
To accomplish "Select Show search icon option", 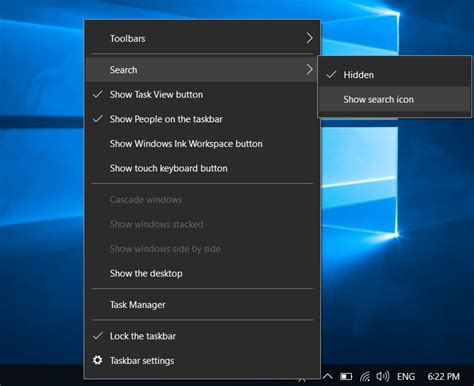I will click(395, 99).
